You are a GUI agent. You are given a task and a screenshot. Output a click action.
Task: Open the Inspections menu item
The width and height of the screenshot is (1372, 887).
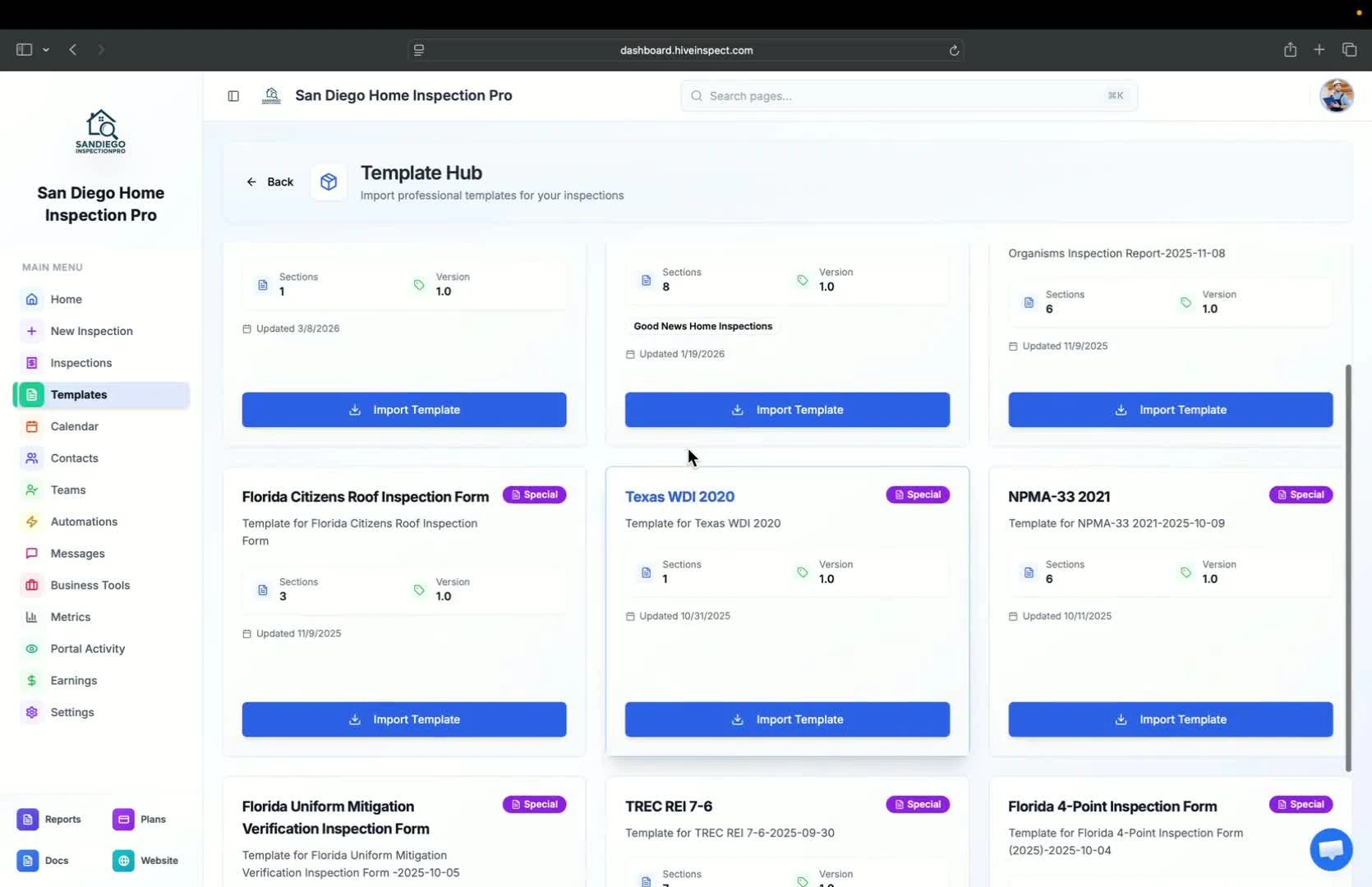pos(102,363)
